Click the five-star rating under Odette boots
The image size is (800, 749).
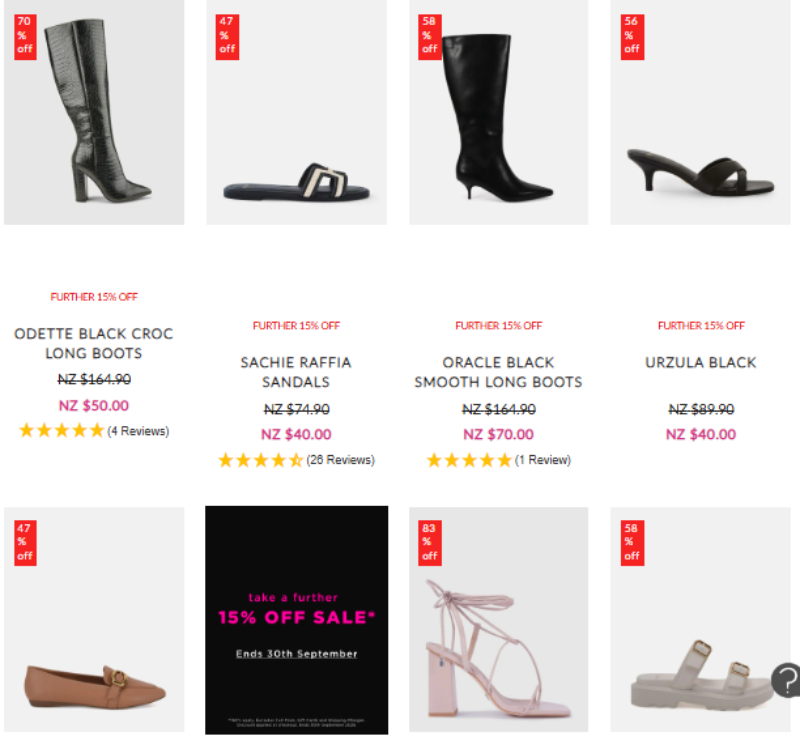tap(61, 431)
